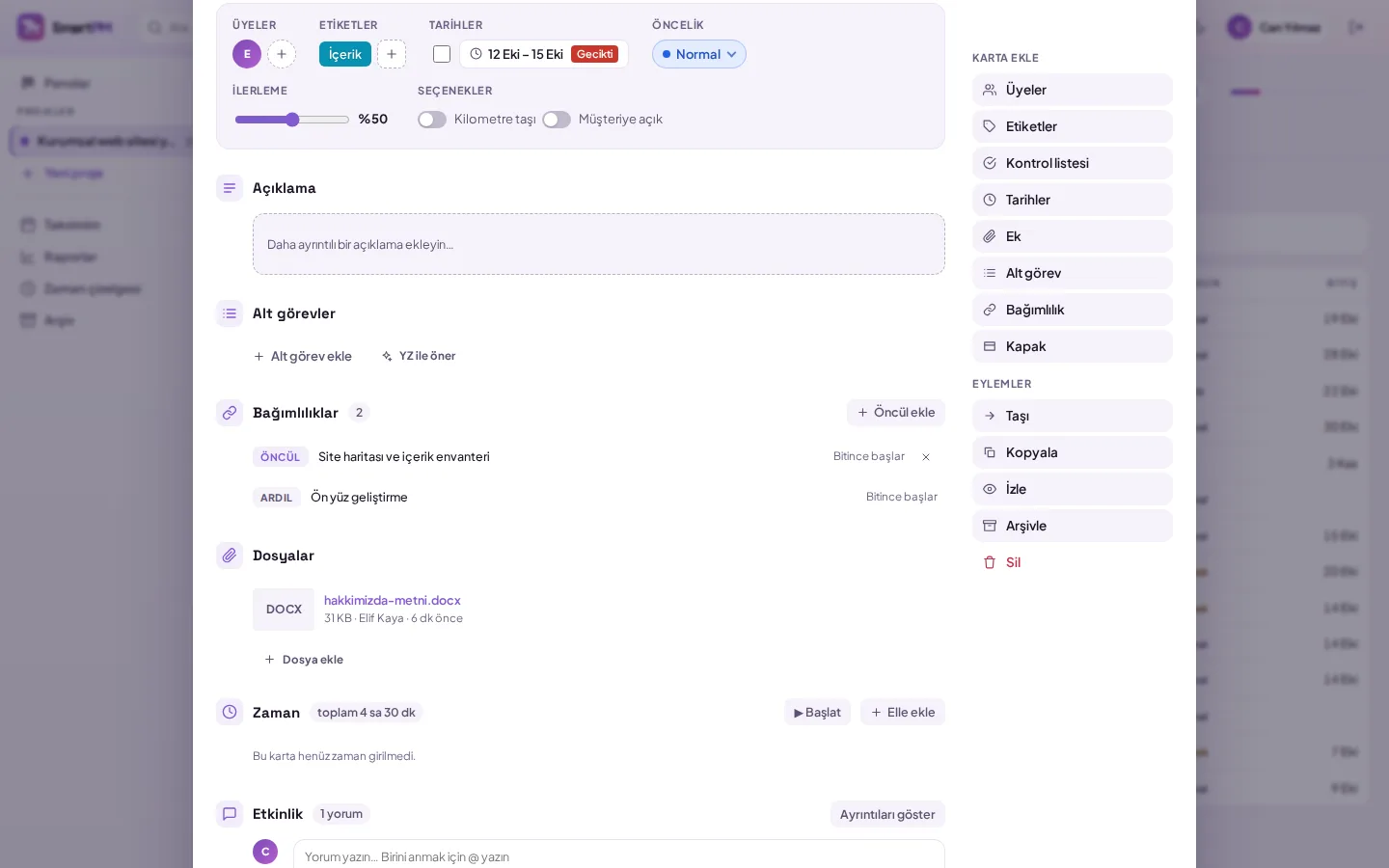Click Dosya ekle to attach file
The height and width of the screenshot is (868, 1389).
(304, 660)
